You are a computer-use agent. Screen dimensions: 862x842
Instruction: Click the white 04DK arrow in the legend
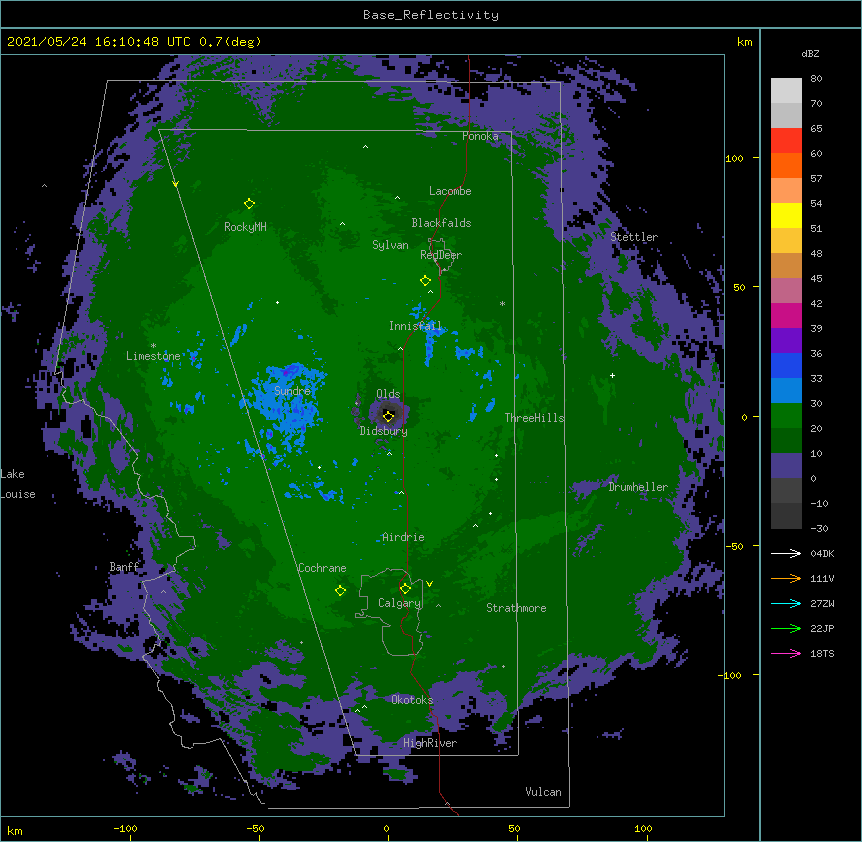(786, 553)
